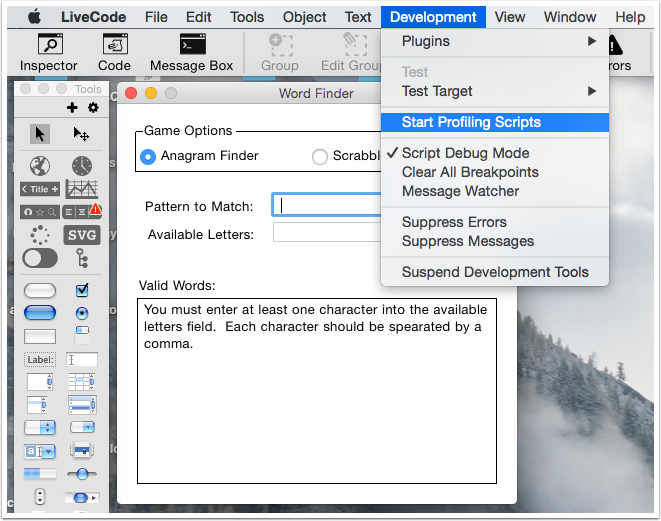Image resolution: width=661 pixels, height=521 pixels.
Task: Open the Text menu
Action: 358,17
